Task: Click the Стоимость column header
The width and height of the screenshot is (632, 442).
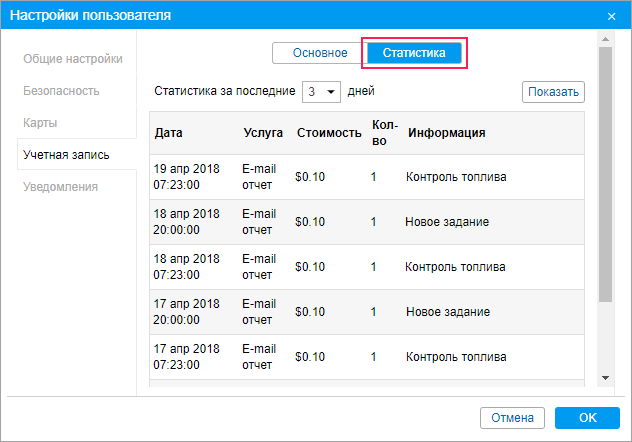Action: (329, 133)
